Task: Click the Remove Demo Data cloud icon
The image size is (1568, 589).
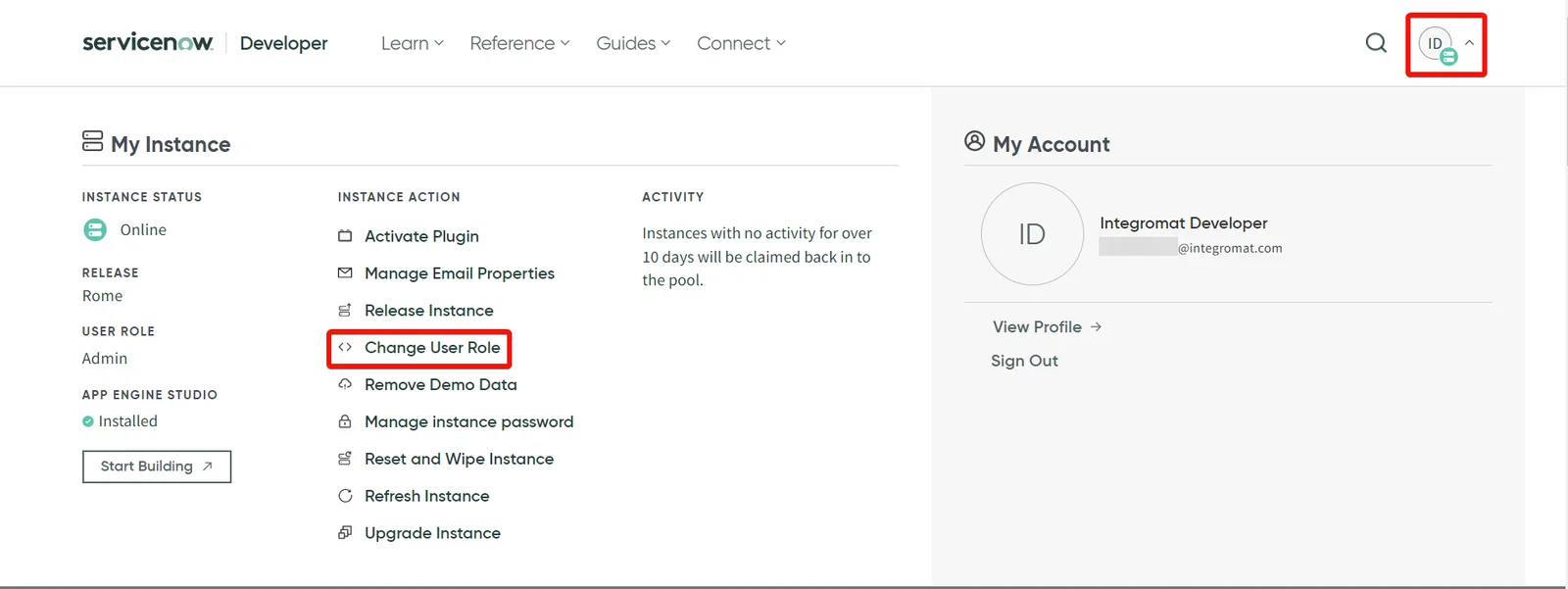Action: pos(345,384)
